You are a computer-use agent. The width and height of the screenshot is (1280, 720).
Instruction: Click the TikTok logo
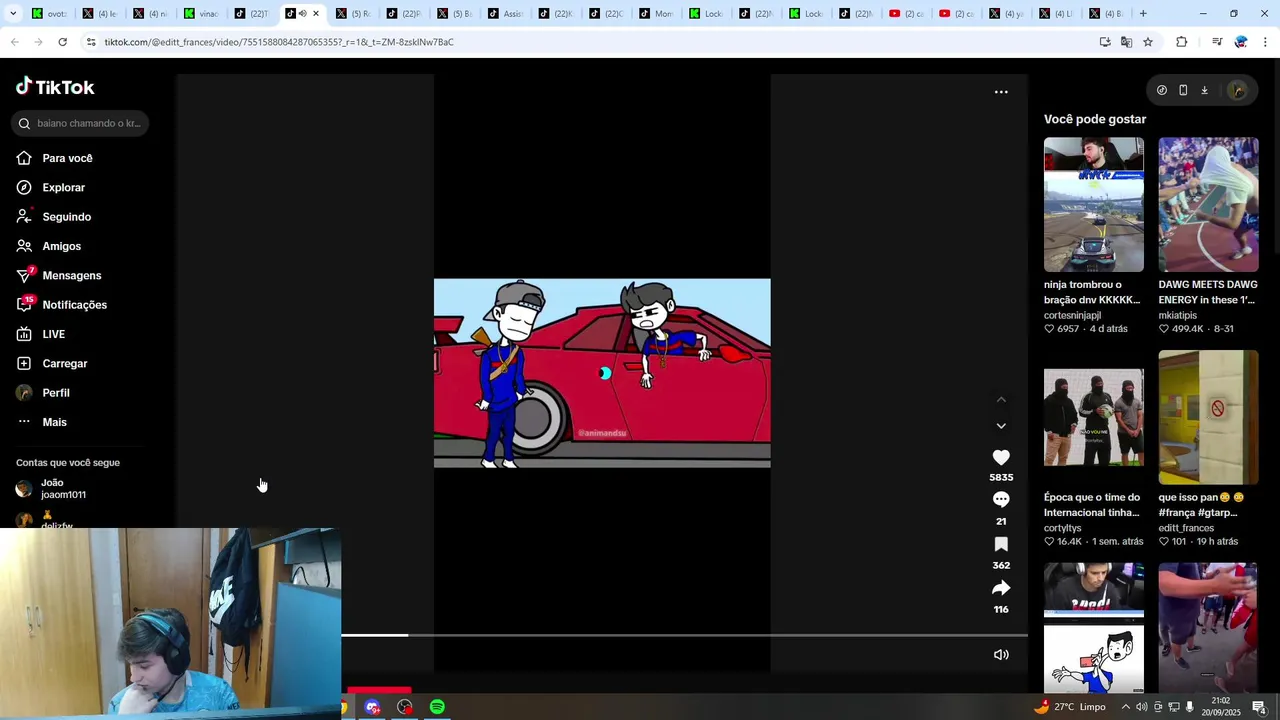[55, 87]
